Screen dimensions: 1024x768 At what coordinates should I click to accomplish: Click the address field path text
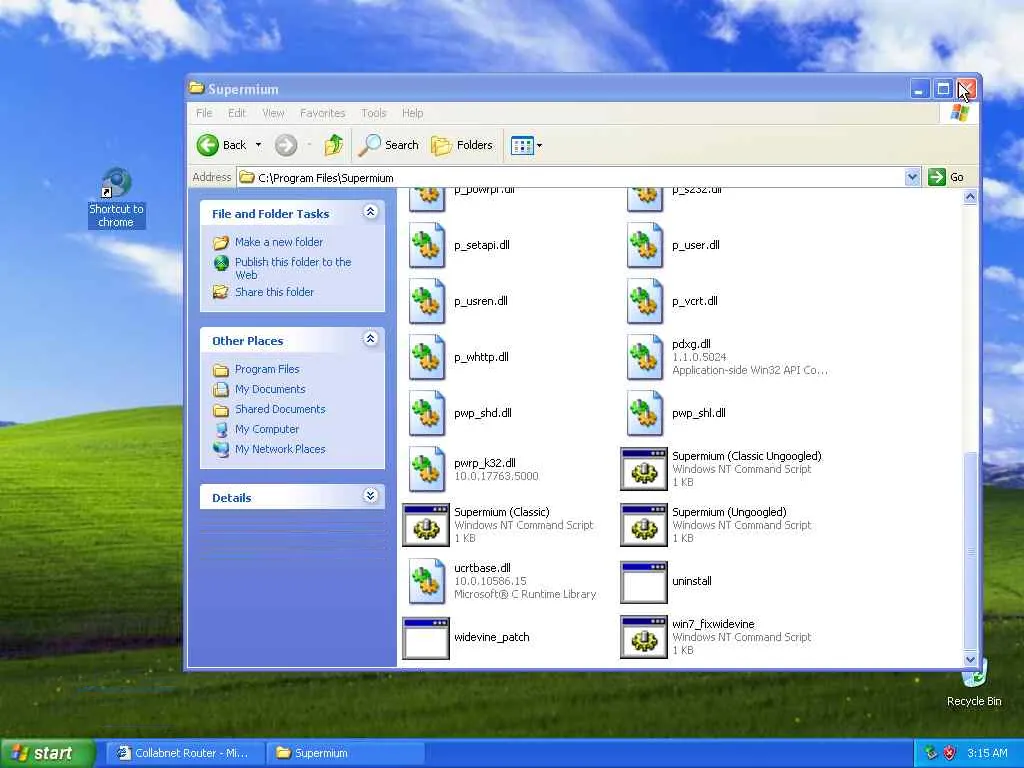325,178
